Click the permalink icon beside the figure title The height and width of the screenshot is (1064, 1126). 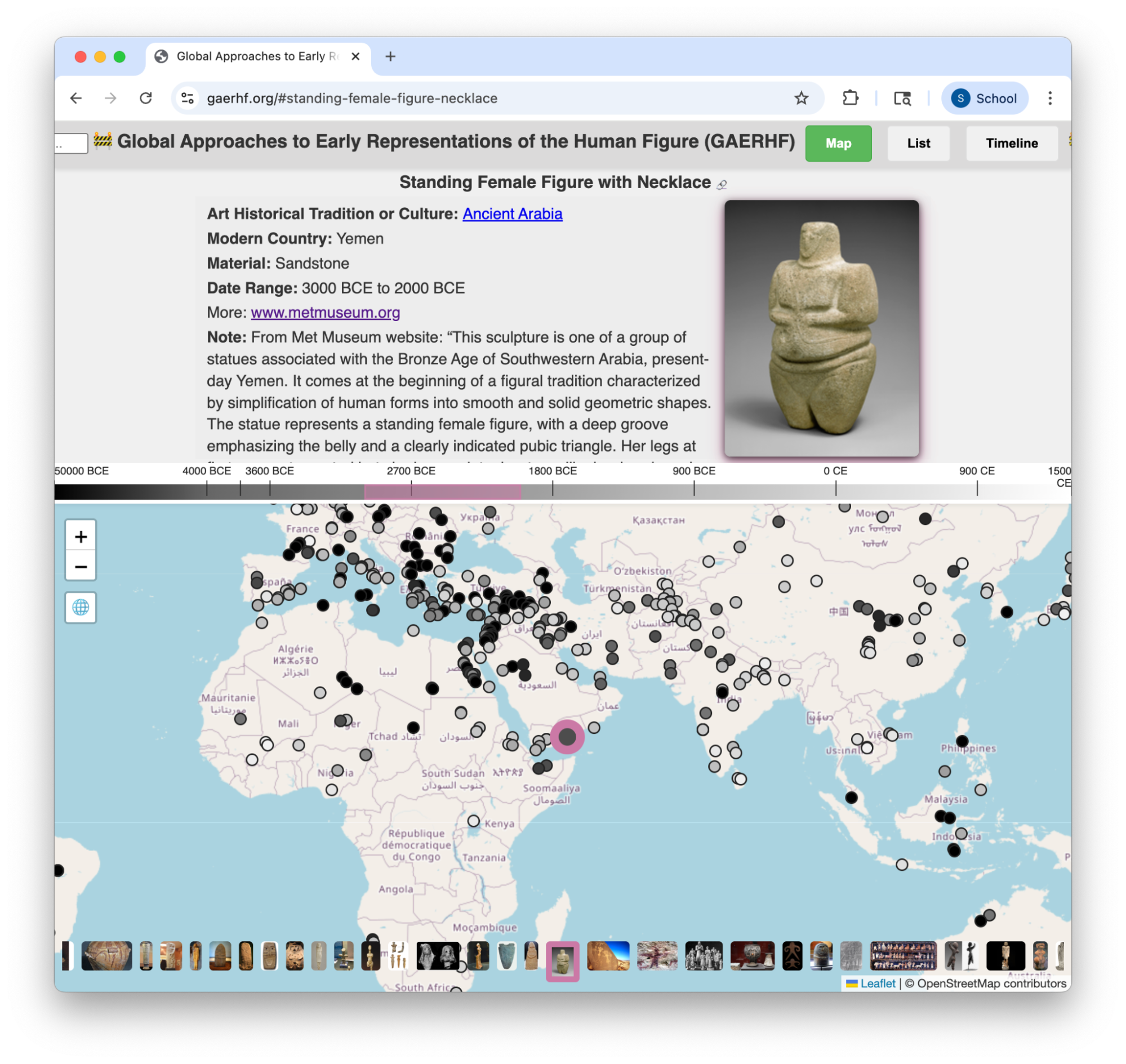[x=721, y=184]
